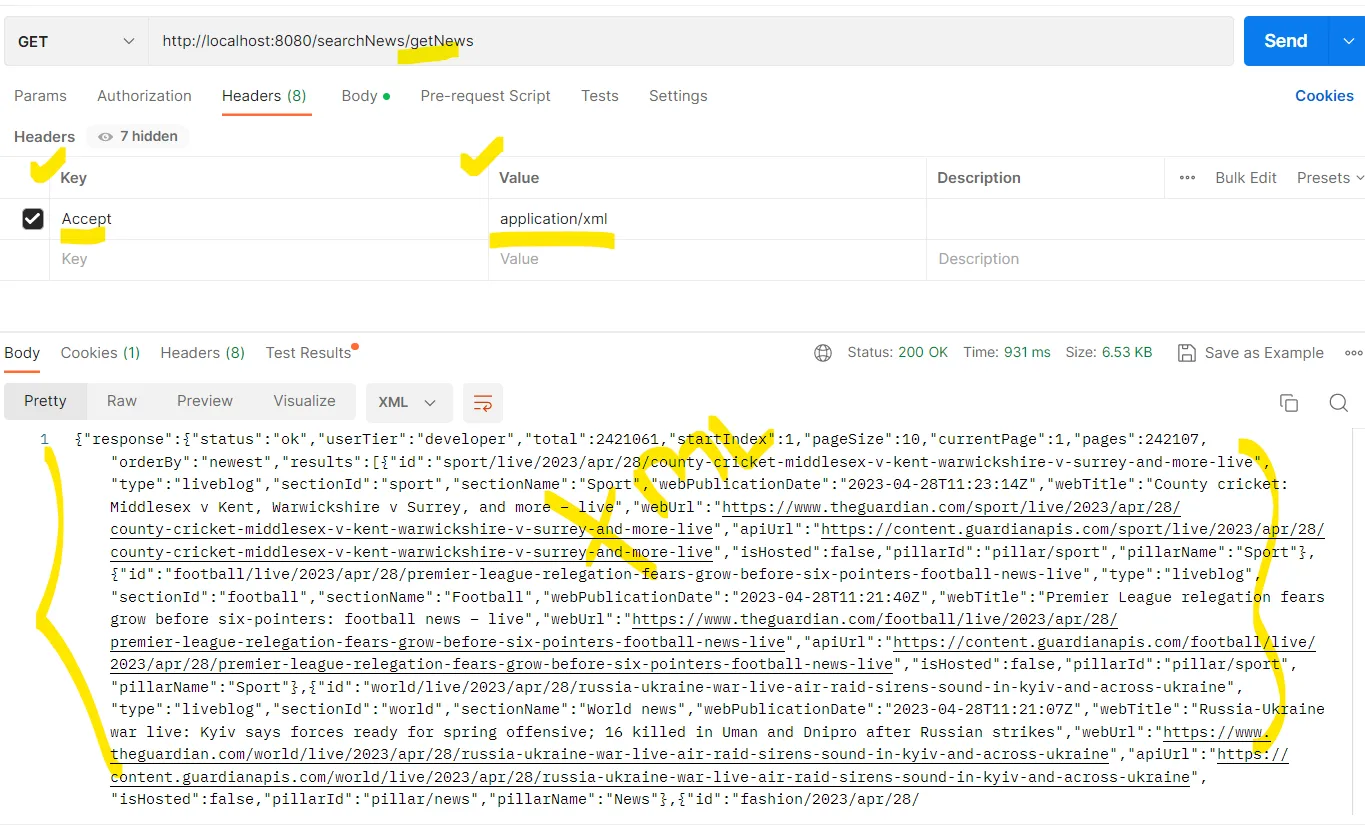Switch to the Preview response view
The image size is (1365, 825).
[205, 401]
